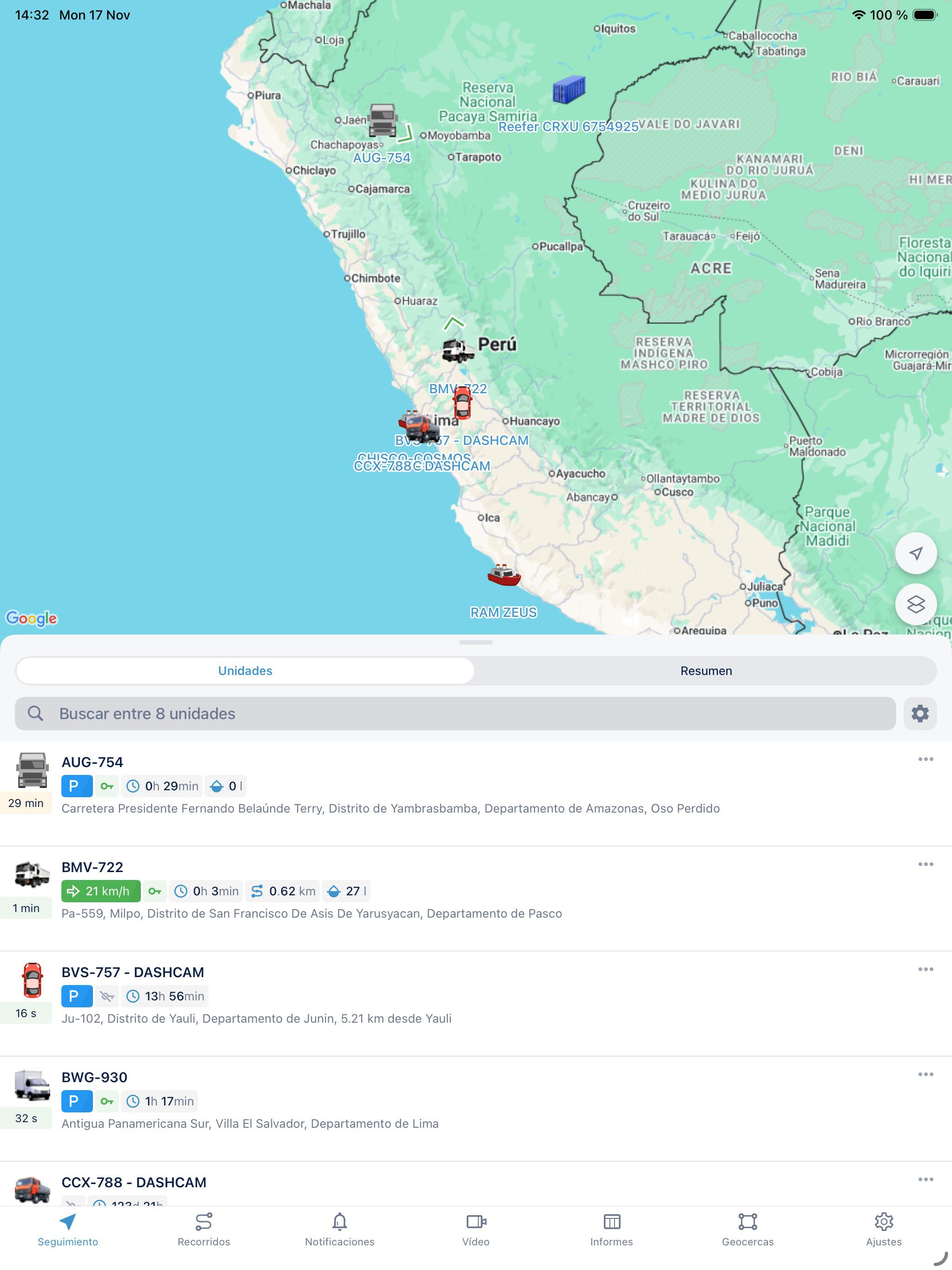This screenshot has height=1270, width=952.
Task: Tap the Reefer CRXU 6754925 map label
Action: pyautogui.click(x=569, y=127)
